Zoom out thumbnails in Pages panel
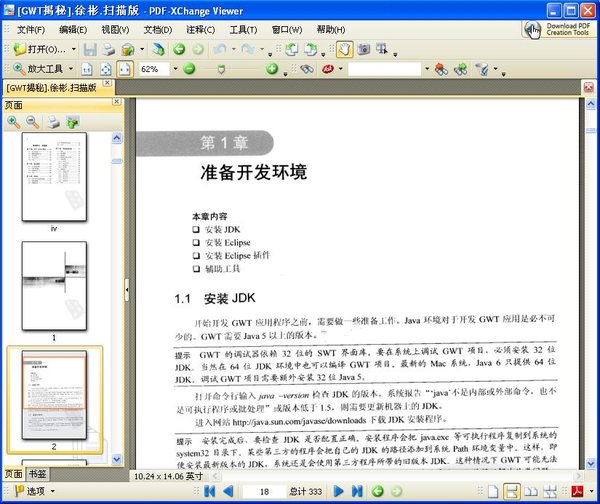Image resolution: width=600 pixels, height=504 pixels. point(33,122)
